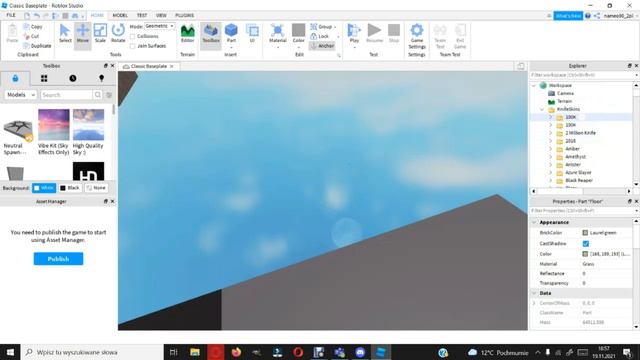Expand the 2 Million Knife folder

point(550,133)
